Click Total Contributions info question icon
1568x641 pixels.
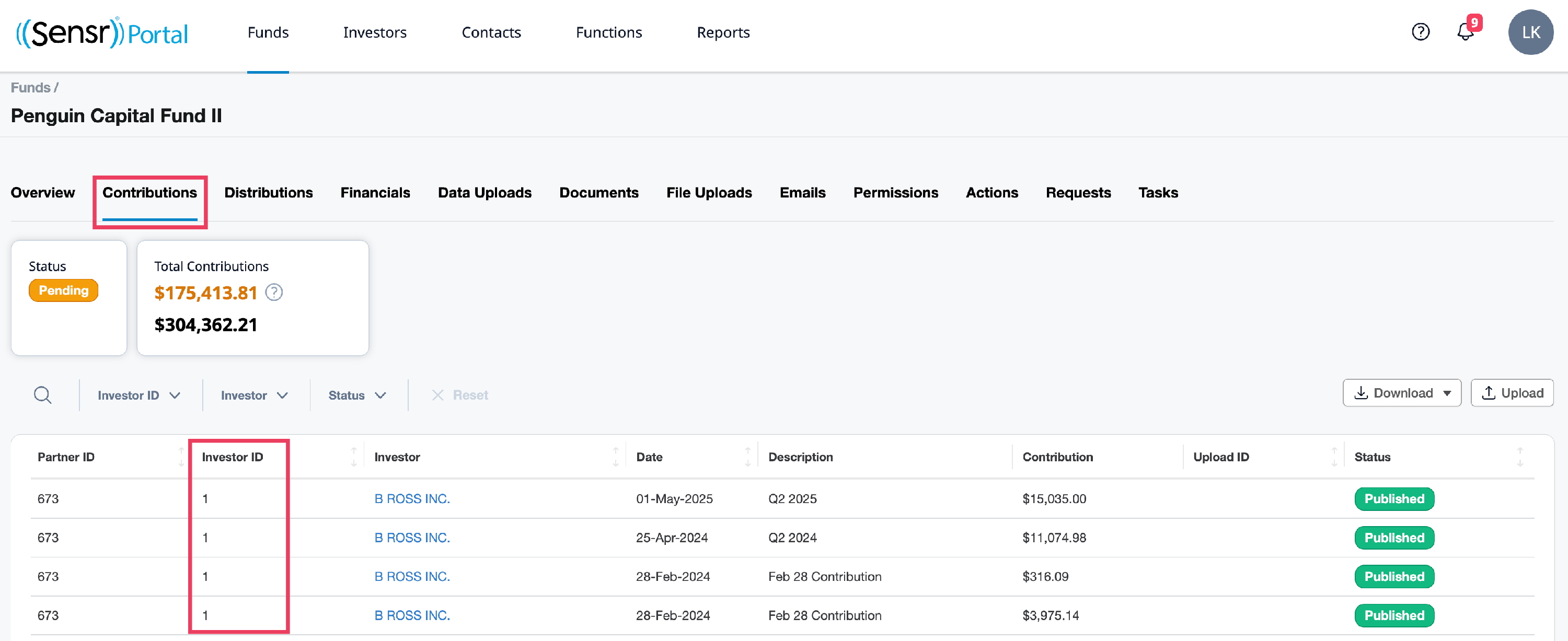click(x=274, y=293)
